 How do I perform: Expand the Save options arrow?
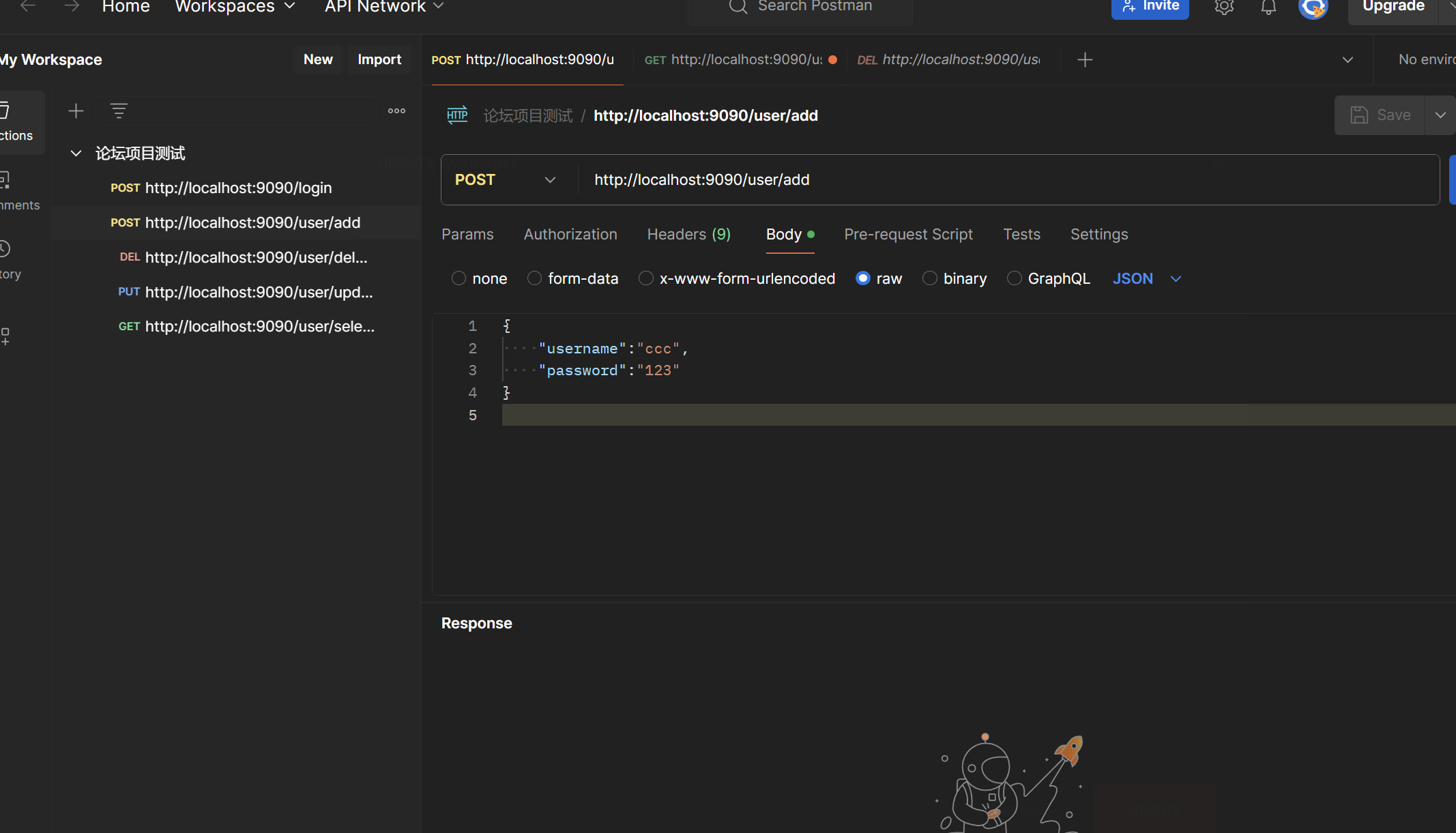1440,115
